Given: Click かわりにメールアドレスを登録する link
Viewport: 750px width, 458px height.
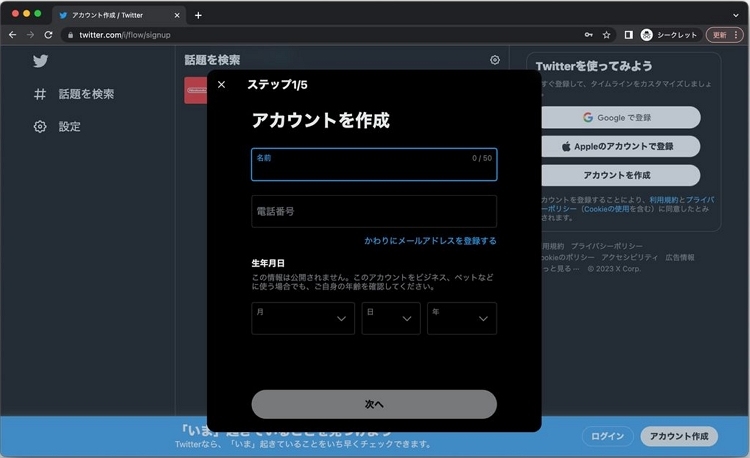Looking at the screenshot, I should click(x=430, y=241).
